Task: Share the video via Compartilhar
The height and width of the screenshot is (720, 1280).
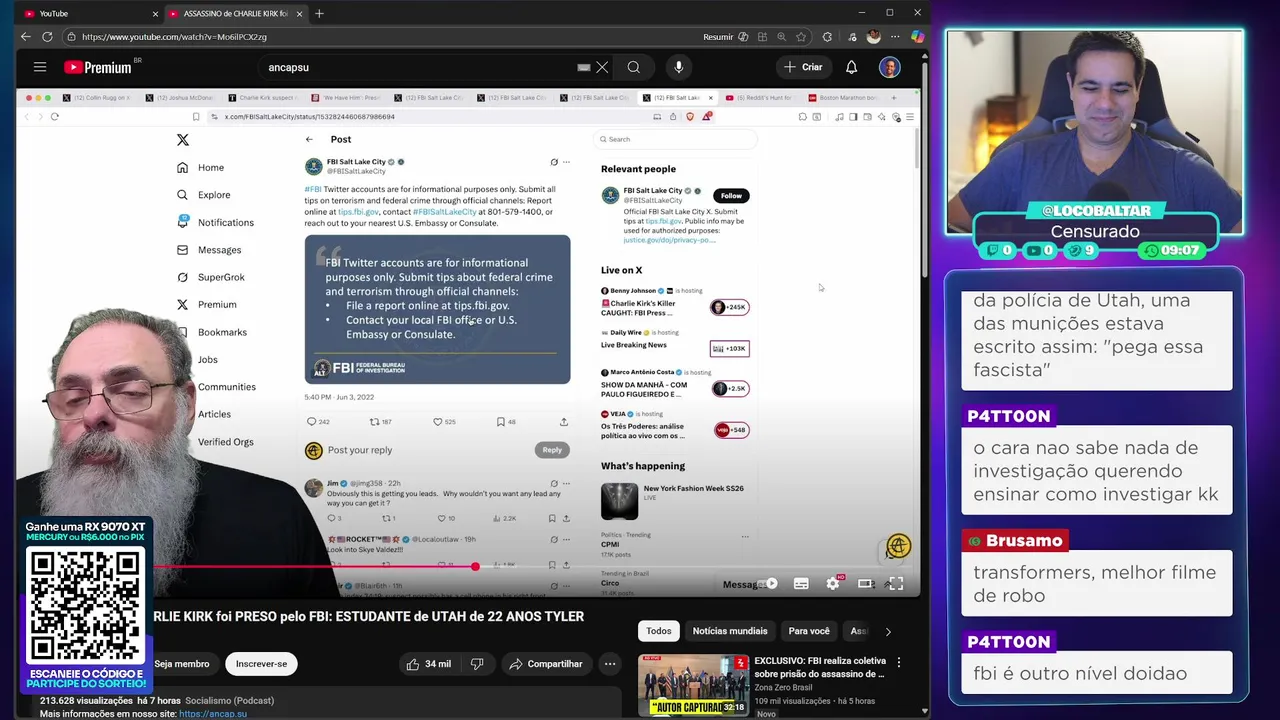Action: 546,664
